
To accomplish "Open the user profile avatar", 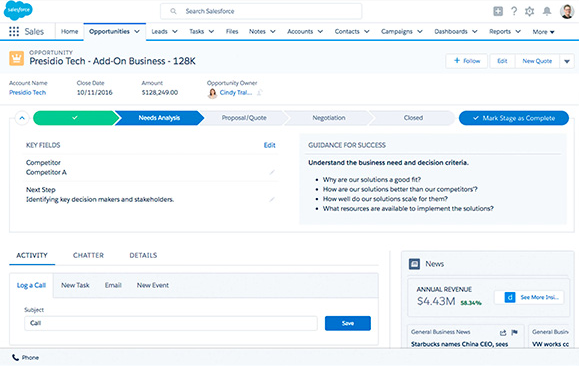I will tap(567, 11).
